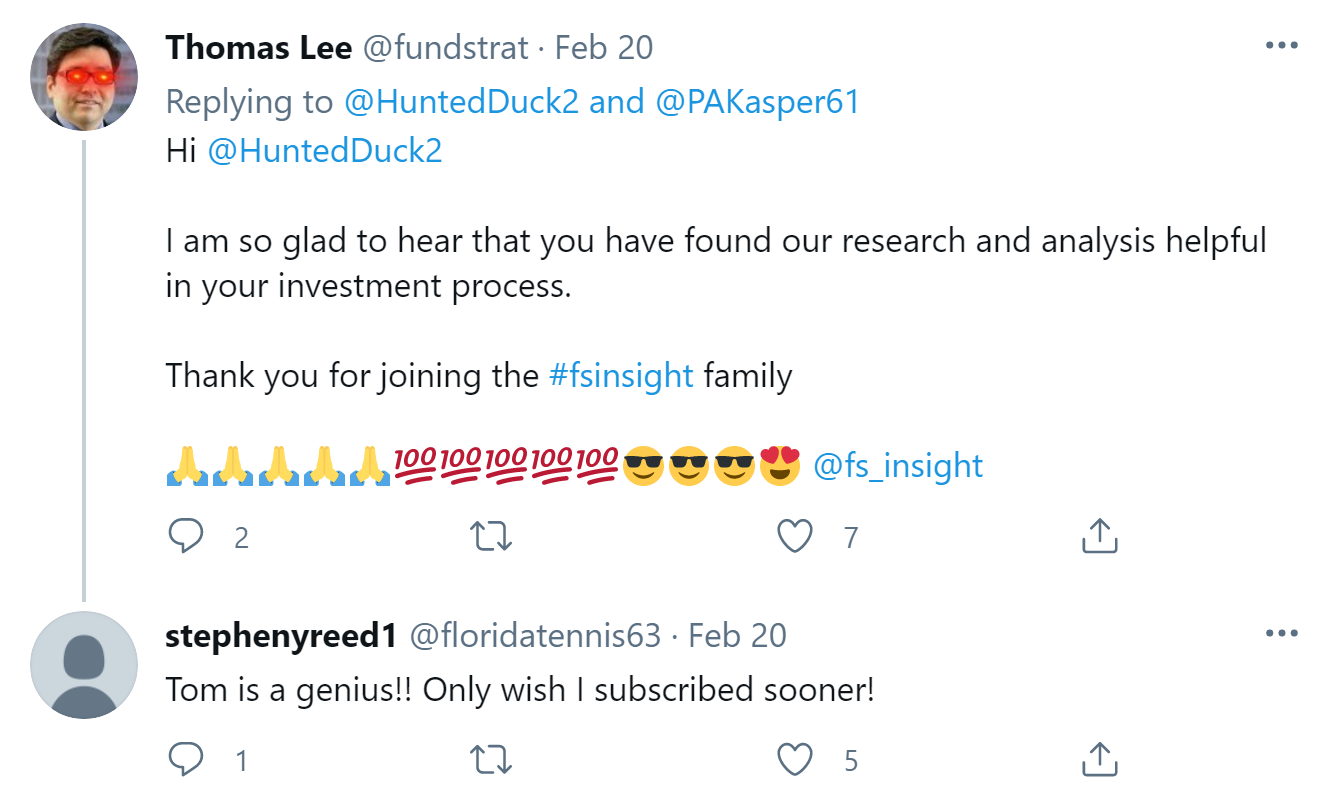1332x801 pixels.
Task: Open more options for stephenyreed1's tweet
Action: click(x=1281, y=634)
